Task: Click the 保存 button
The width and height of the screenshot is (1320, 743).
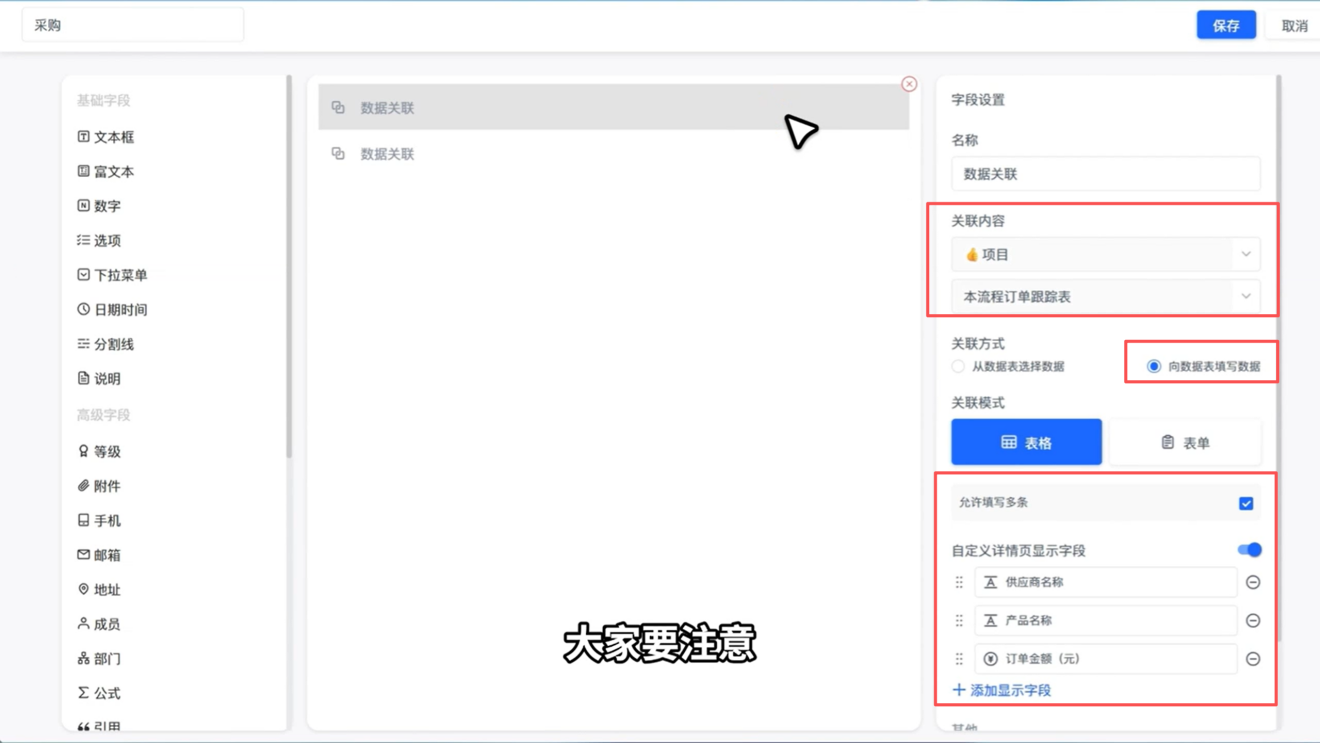Action: click(x=1226, y=25)
